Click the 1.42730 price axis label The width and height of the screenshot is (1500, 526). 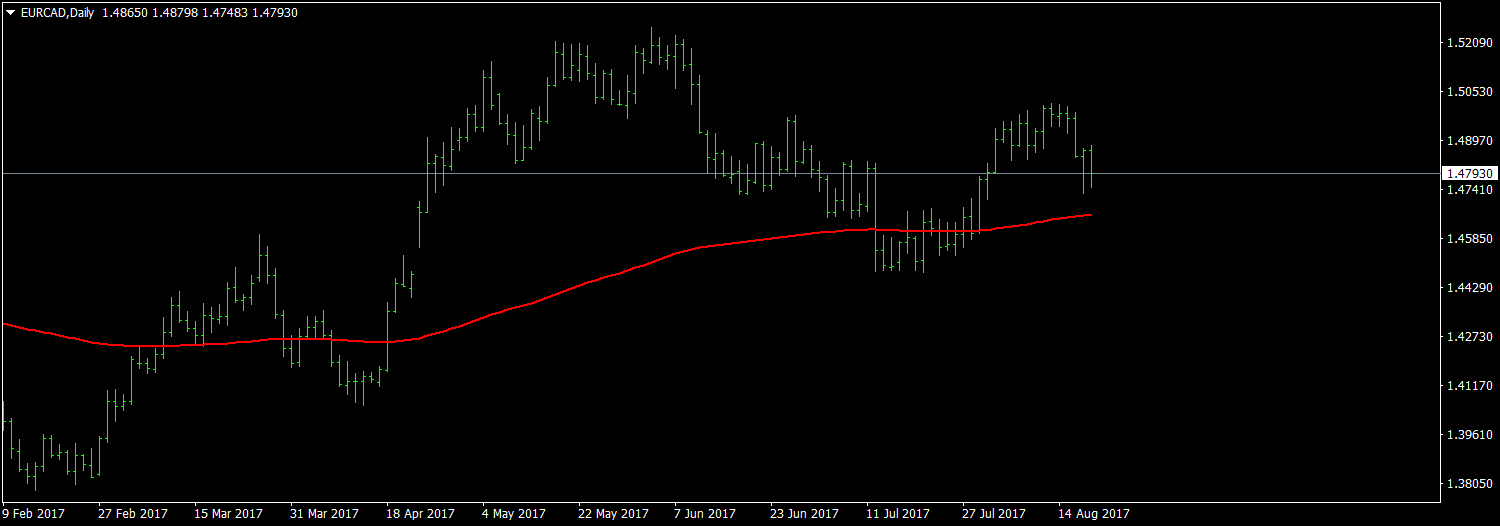click(1470, 337)
